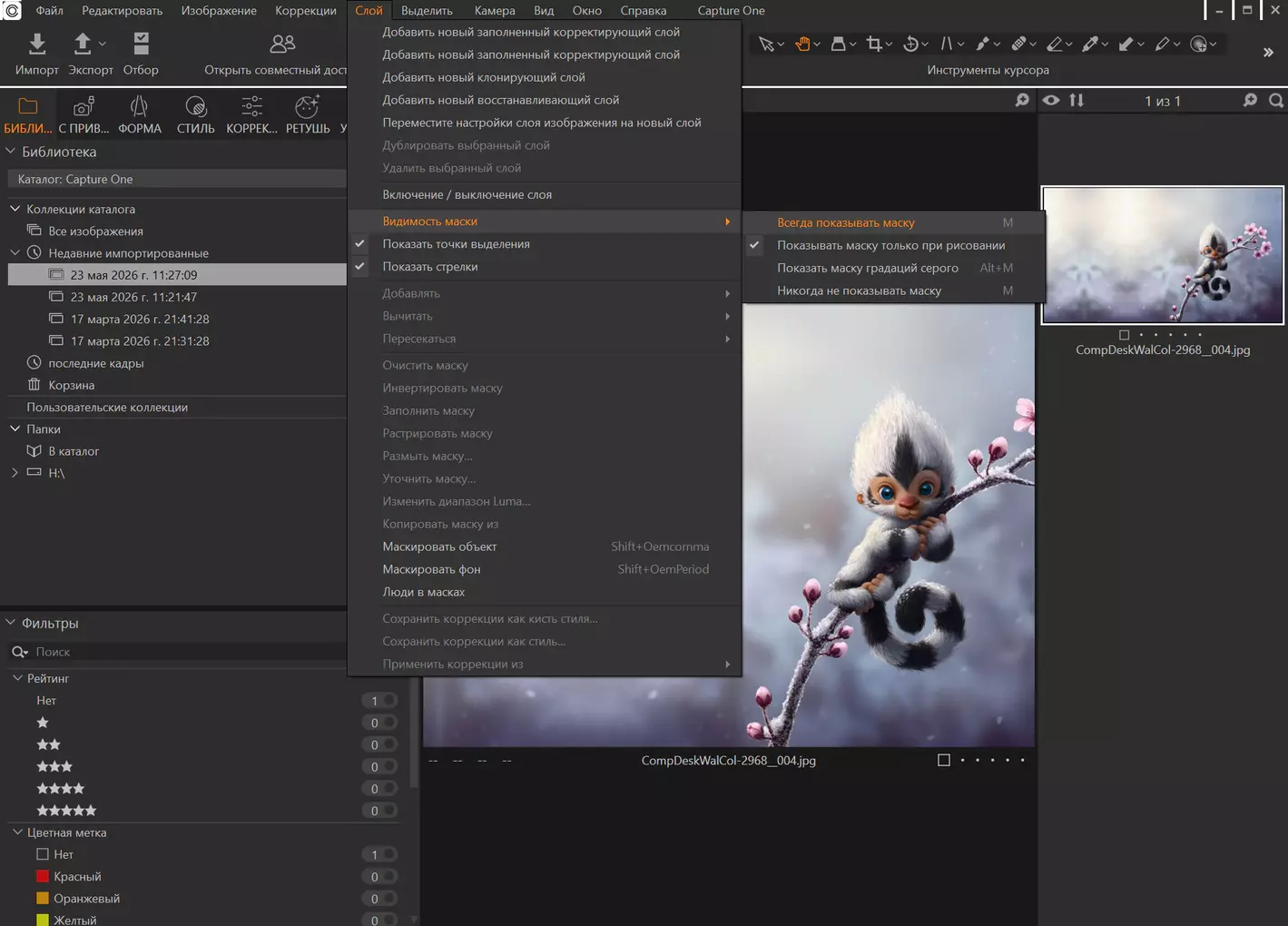
Task: Collapse the Фильтры panel chevron
Action: (11, 623)
